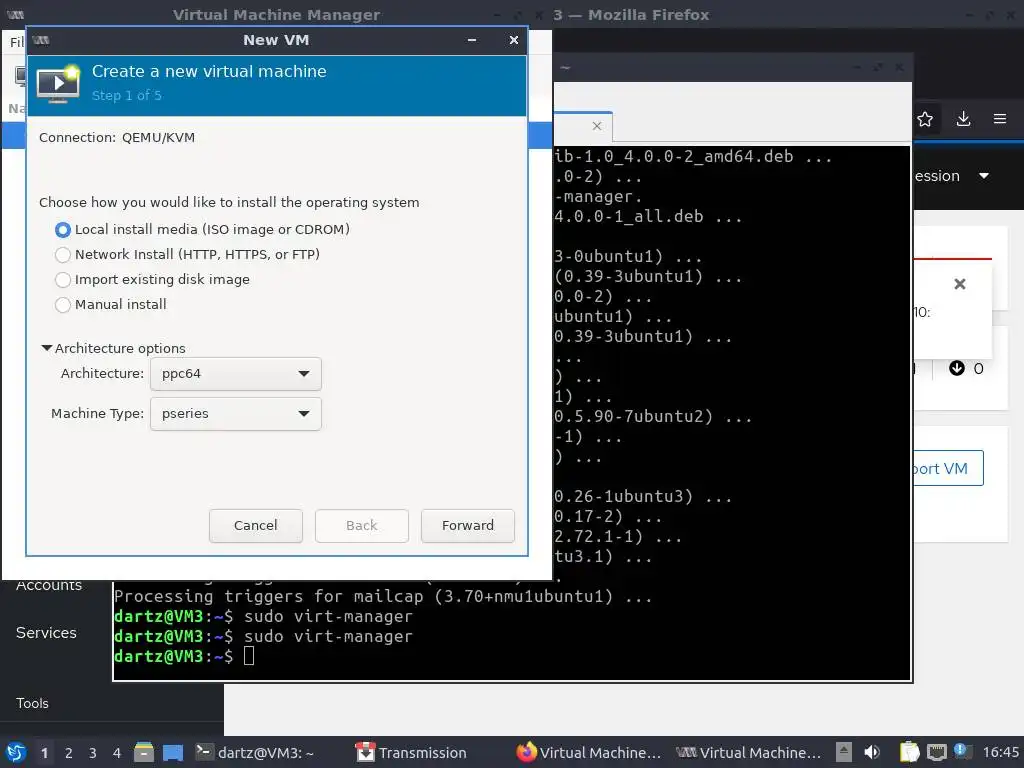
Task: Open the Lubuntu application menu
Action: pyautogui.click(x=16, y=753)
